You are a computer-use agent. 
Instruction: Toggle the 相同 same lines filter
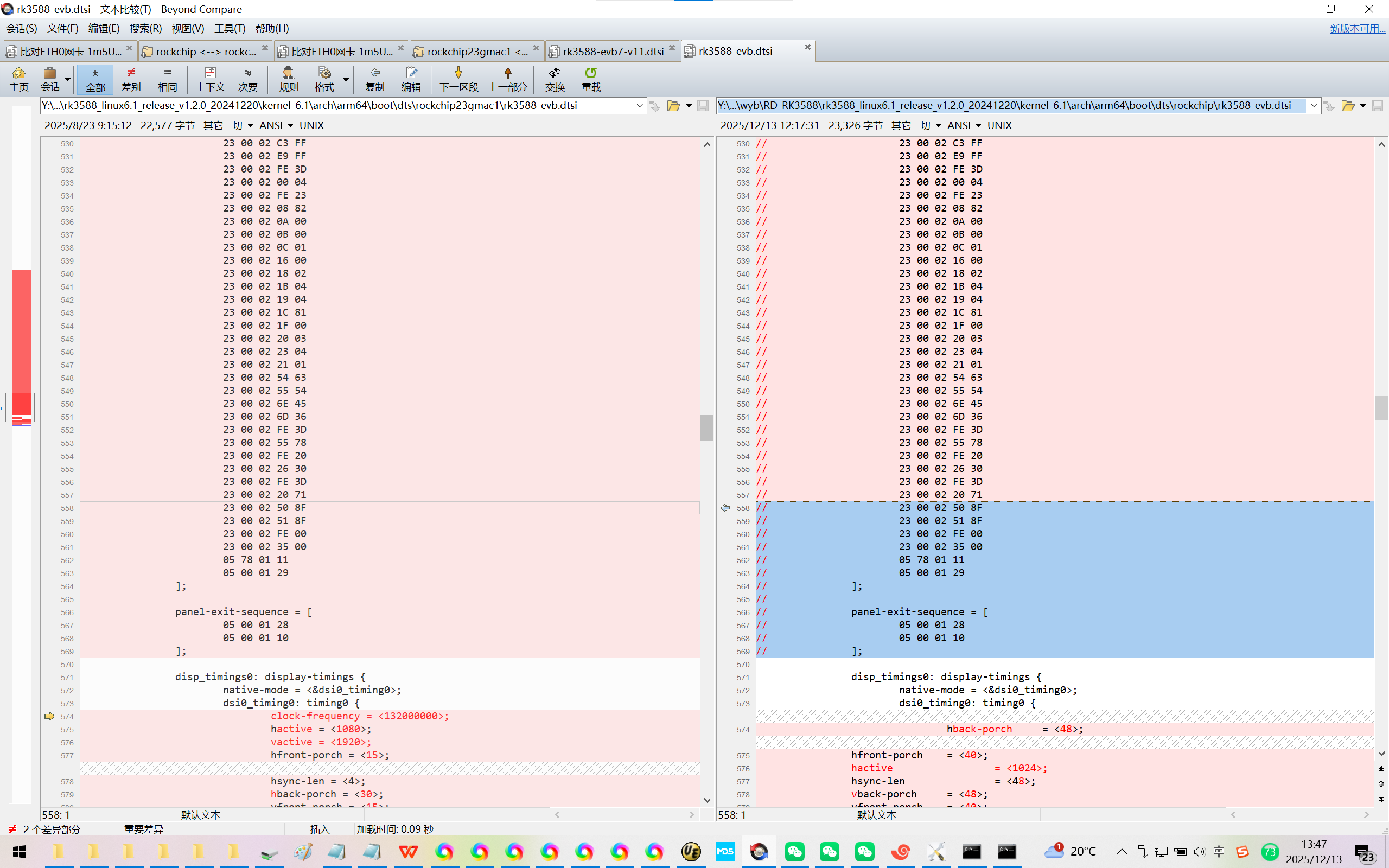pyautogui.click(x=167, y=79)
